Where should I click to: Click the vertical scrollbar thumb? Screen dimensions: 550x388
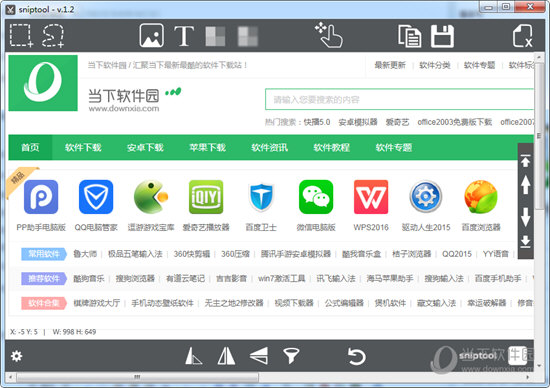(x=538, y=135)
